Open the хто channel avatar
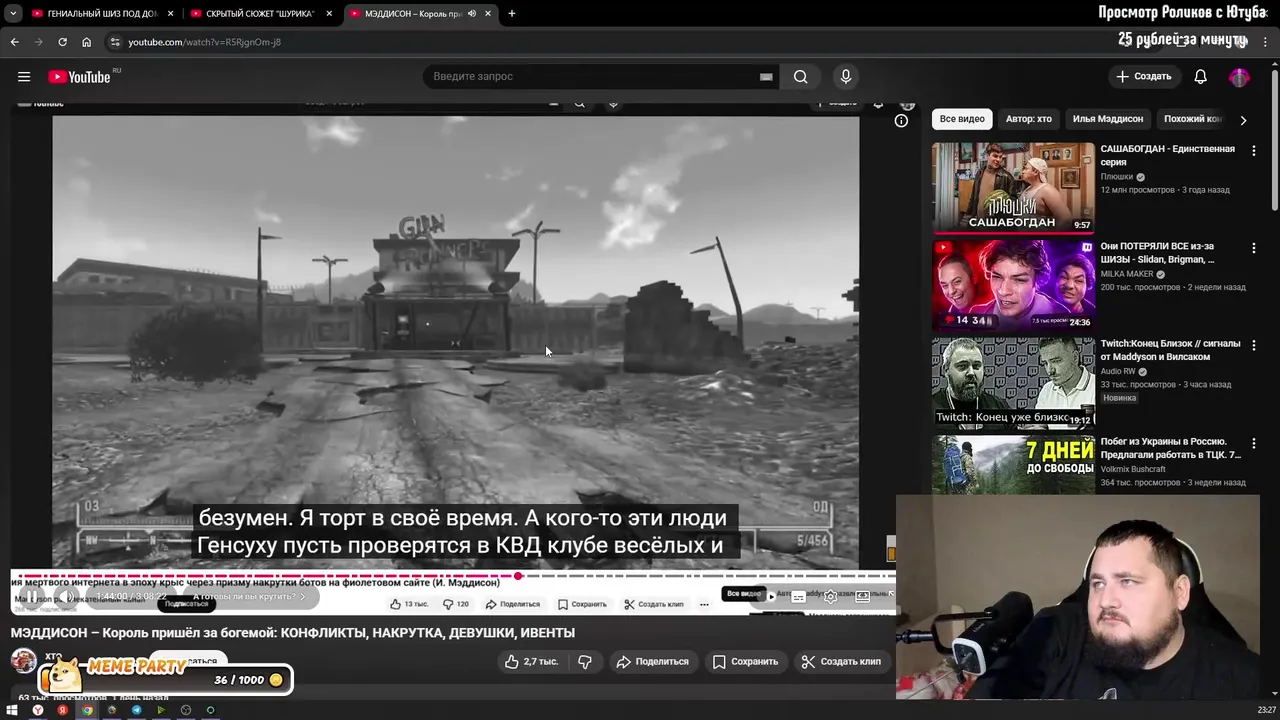1280x720 pixels. click(x=23, y=660)
